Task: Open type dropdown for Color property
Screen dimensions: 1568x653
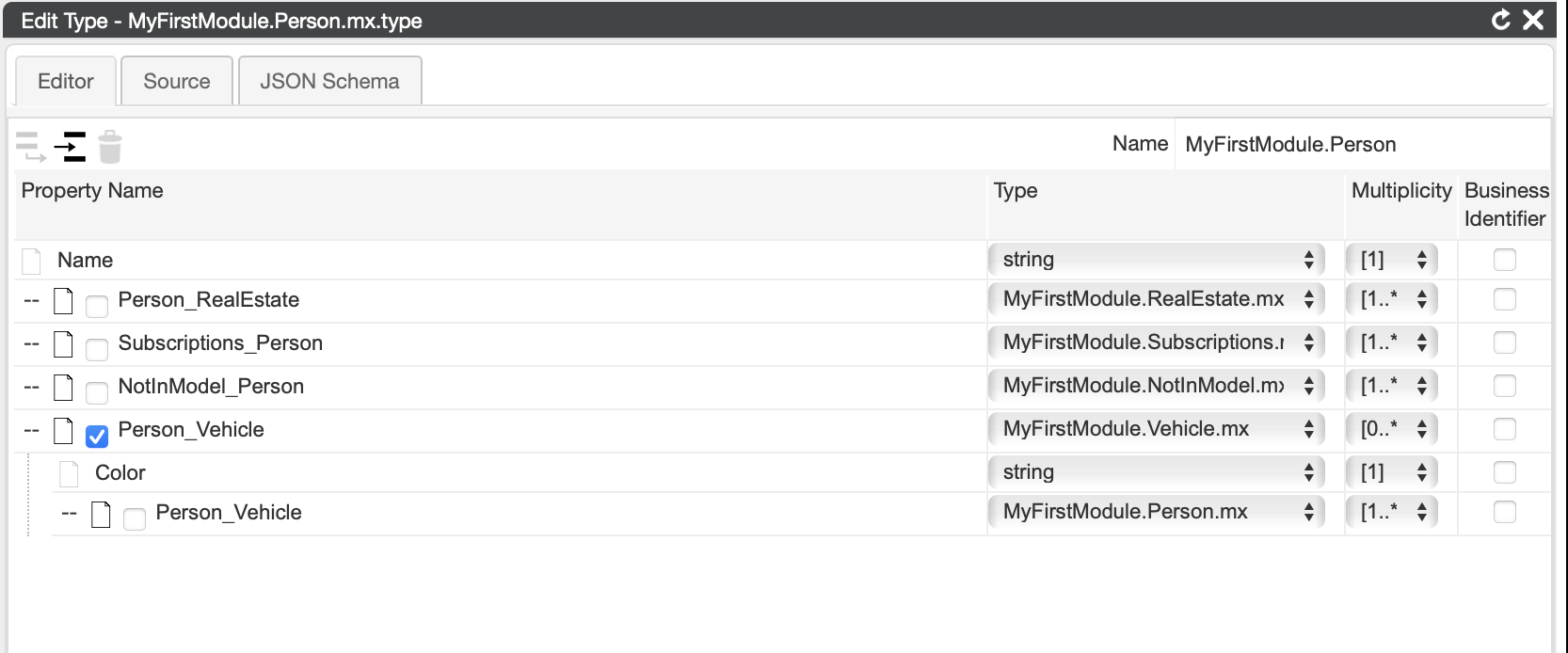Action: click(x=1156, y=472)
